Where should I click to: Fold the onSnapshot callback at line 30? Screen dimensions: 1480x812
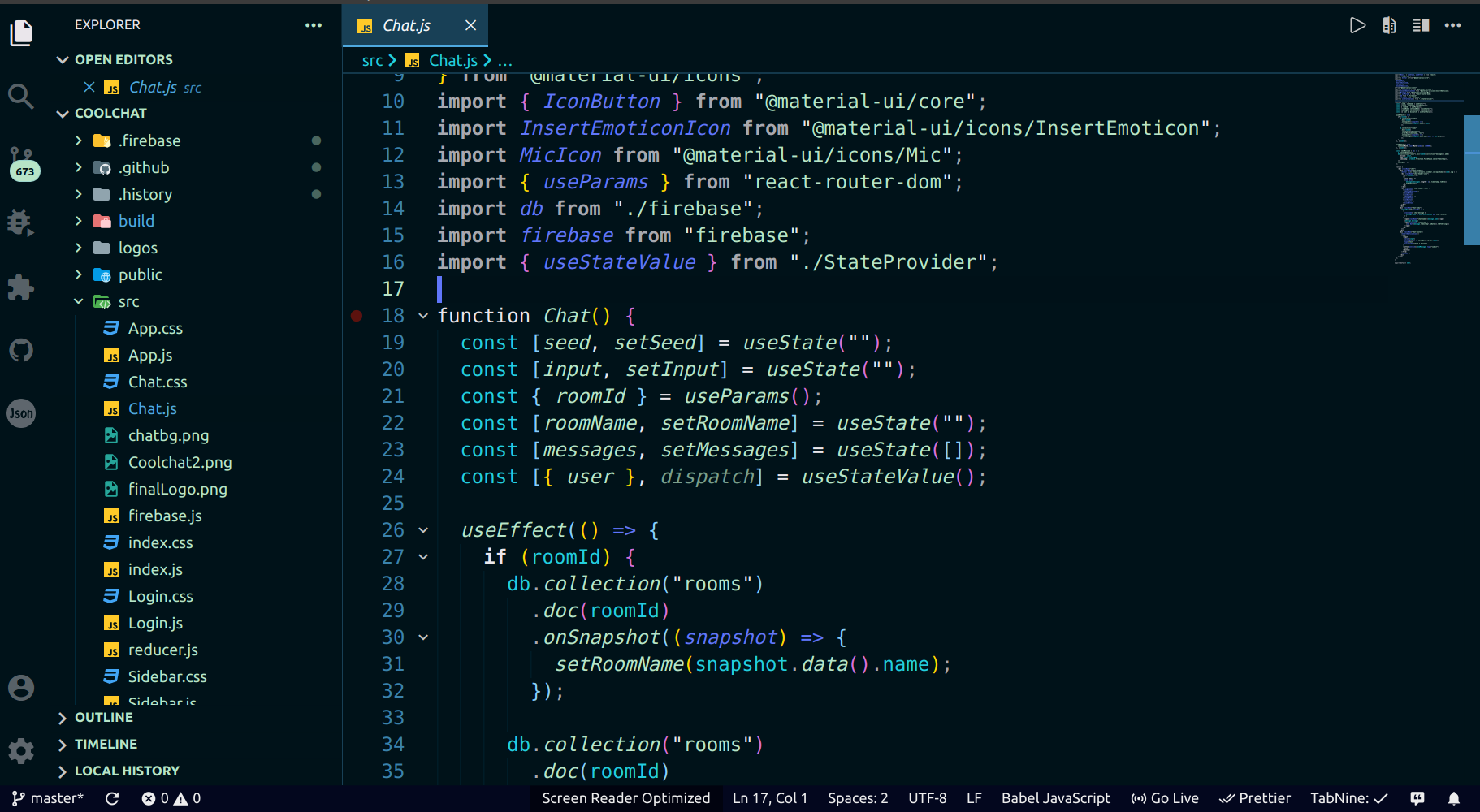[423, 637]
